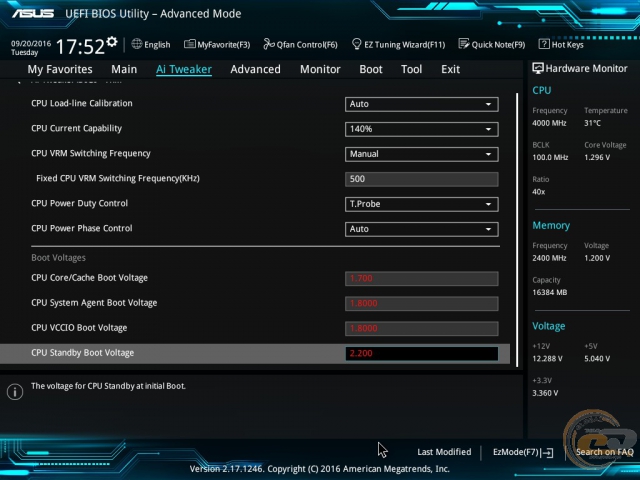Open CPU Power Duty Control dropdown

click(421, 204)
